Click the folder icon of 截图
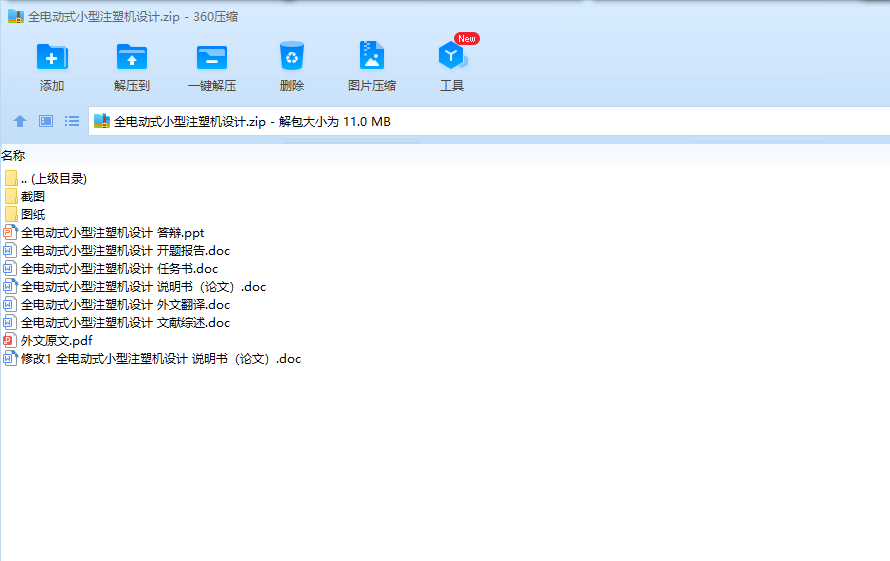The height and width of the screenshot is (561, 890). pos(11,196)
